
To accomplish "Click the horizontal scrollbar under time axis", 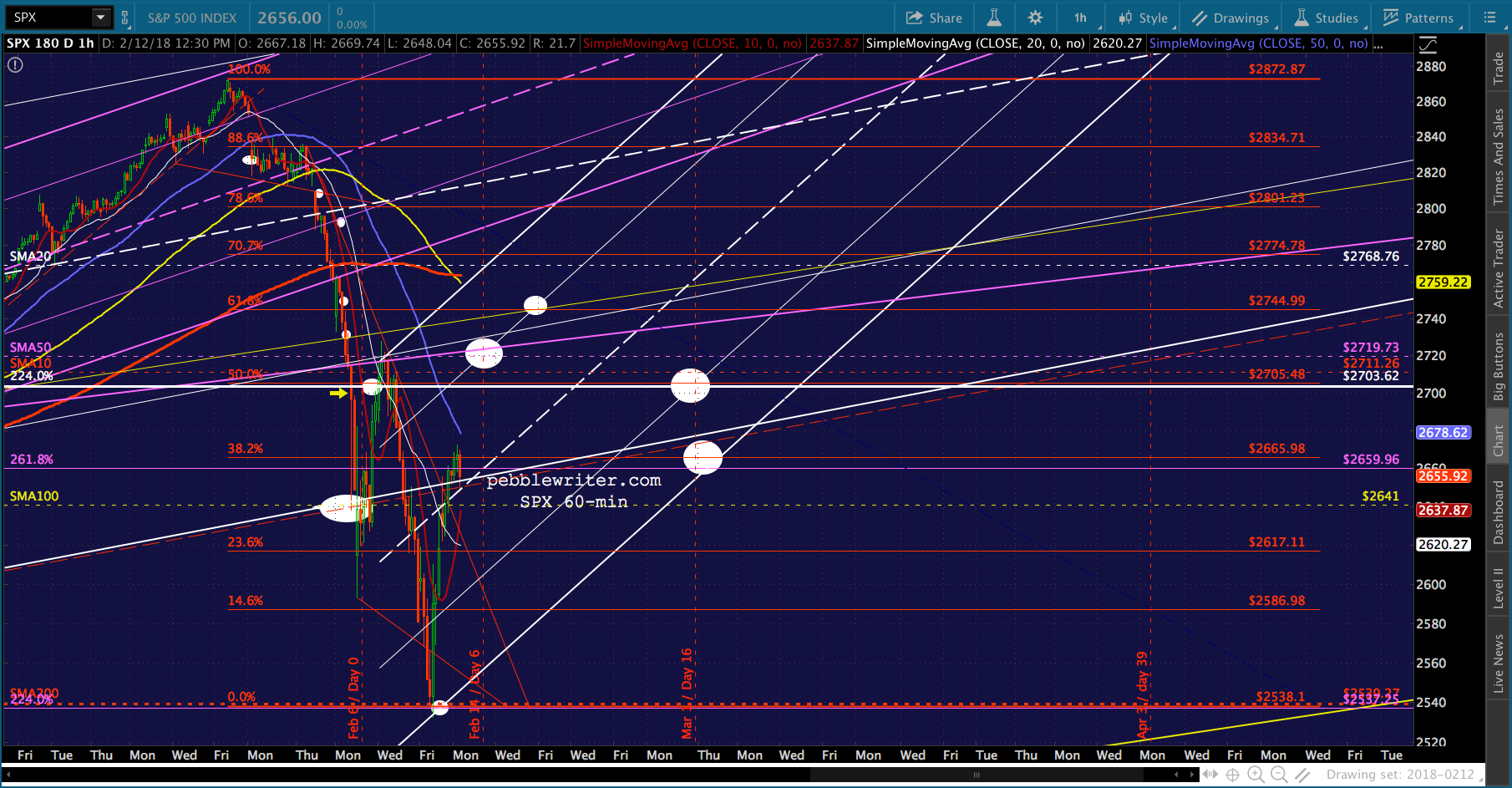I will [x=976, y=775].
